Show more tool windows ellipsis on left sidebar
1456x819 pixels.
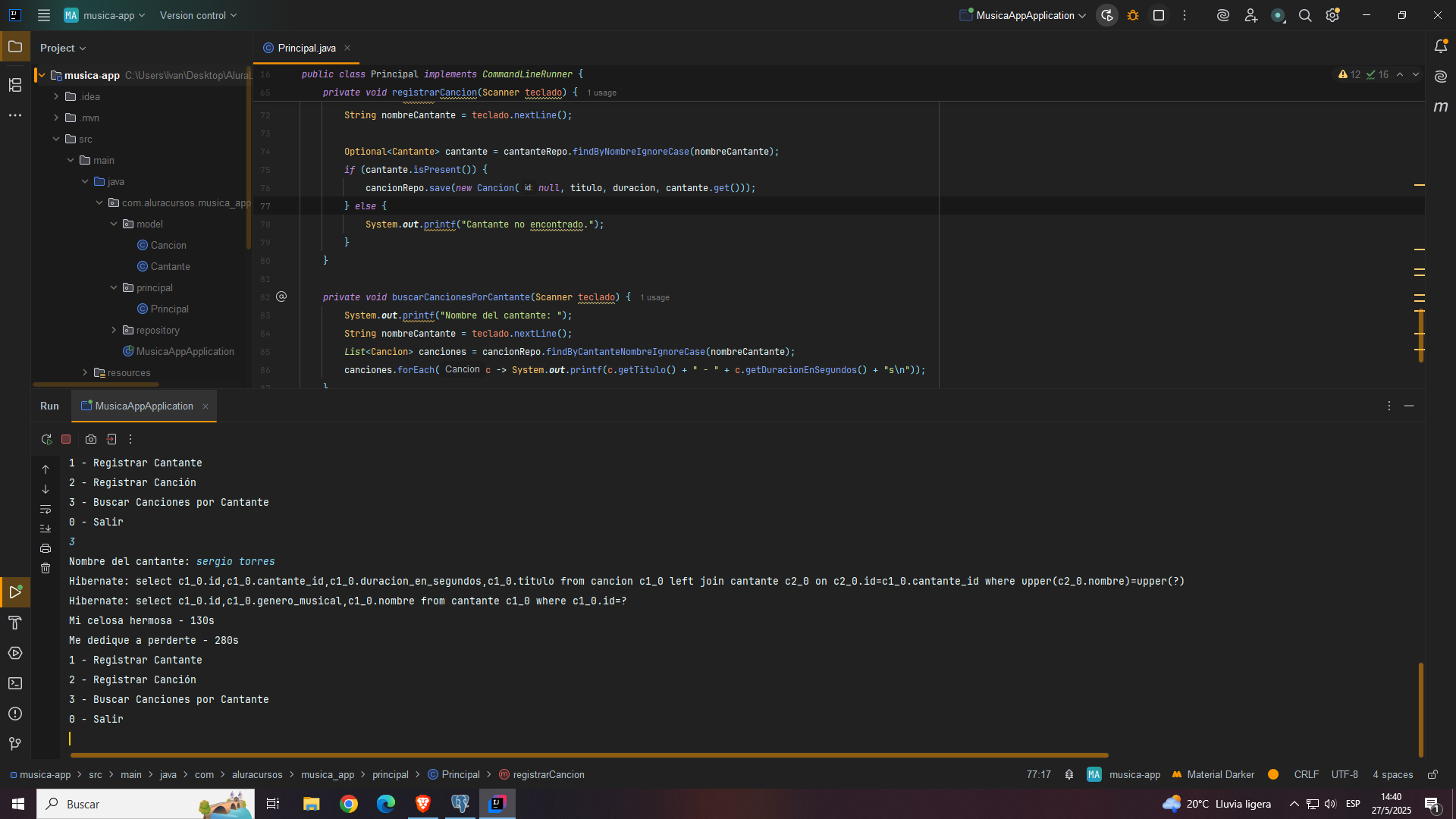click(15, 115)
